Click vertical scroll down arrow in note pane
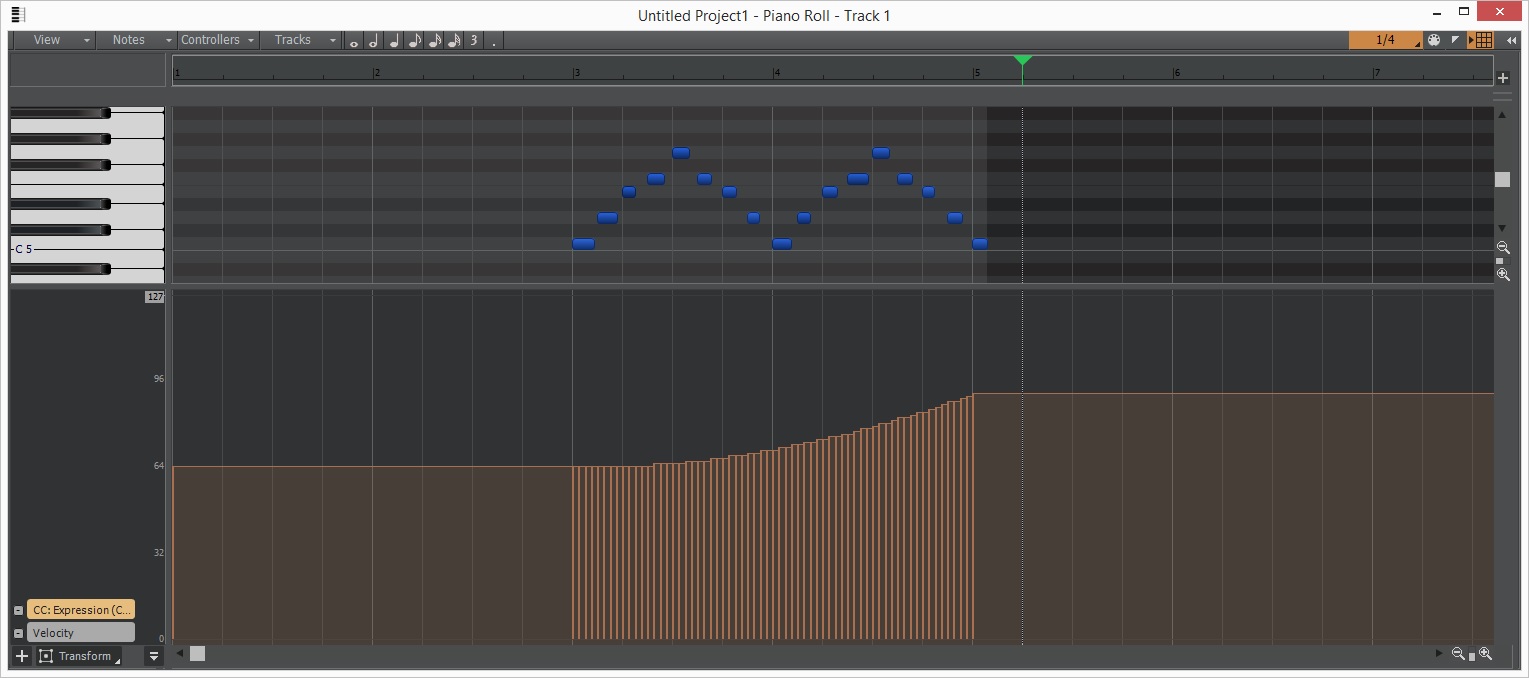The image size is (1529, 678). pyautogui.click(x=1502, y=228)
